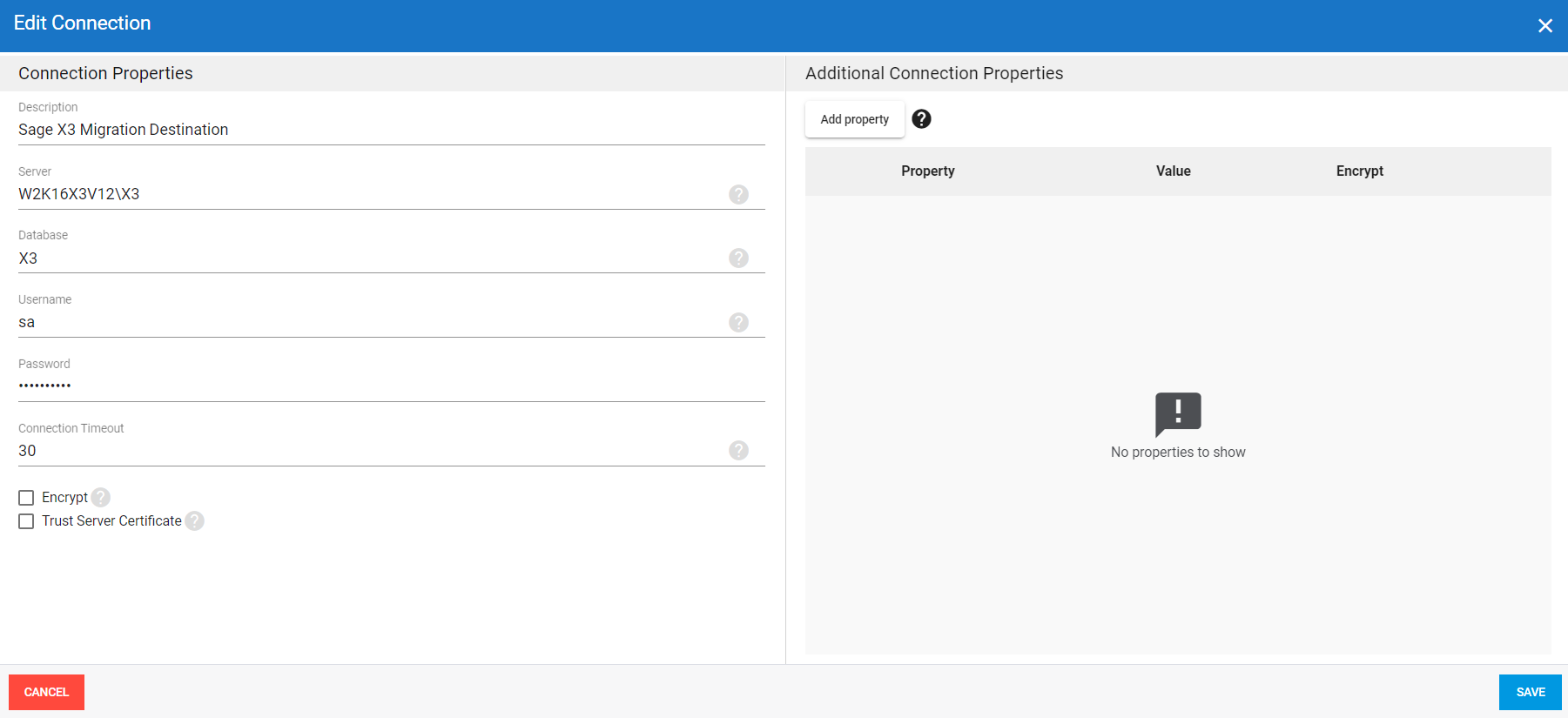The width and height of the screenshot is (1568, 718).
Task: Click help icon next to Trust Server Certificate
Action: click(x=195, y=520)
